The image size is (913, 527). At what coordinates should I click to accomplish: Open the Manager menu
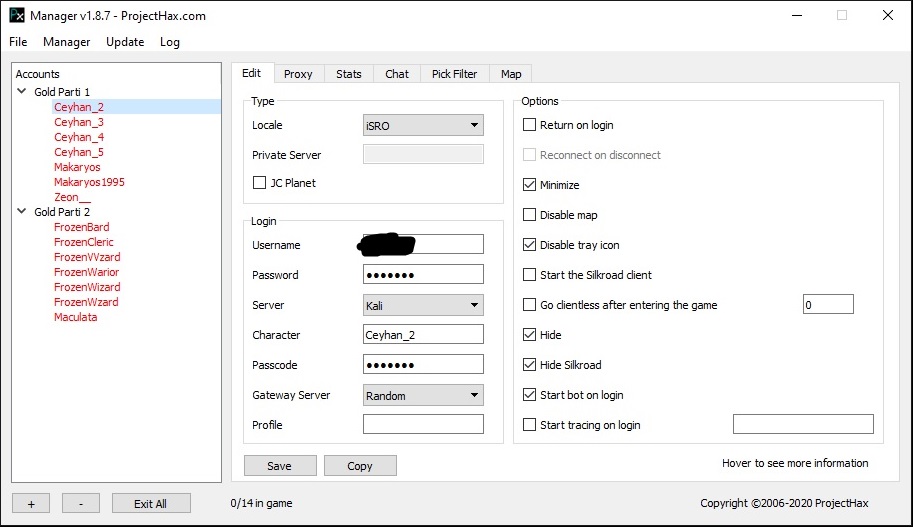(67, 42)
